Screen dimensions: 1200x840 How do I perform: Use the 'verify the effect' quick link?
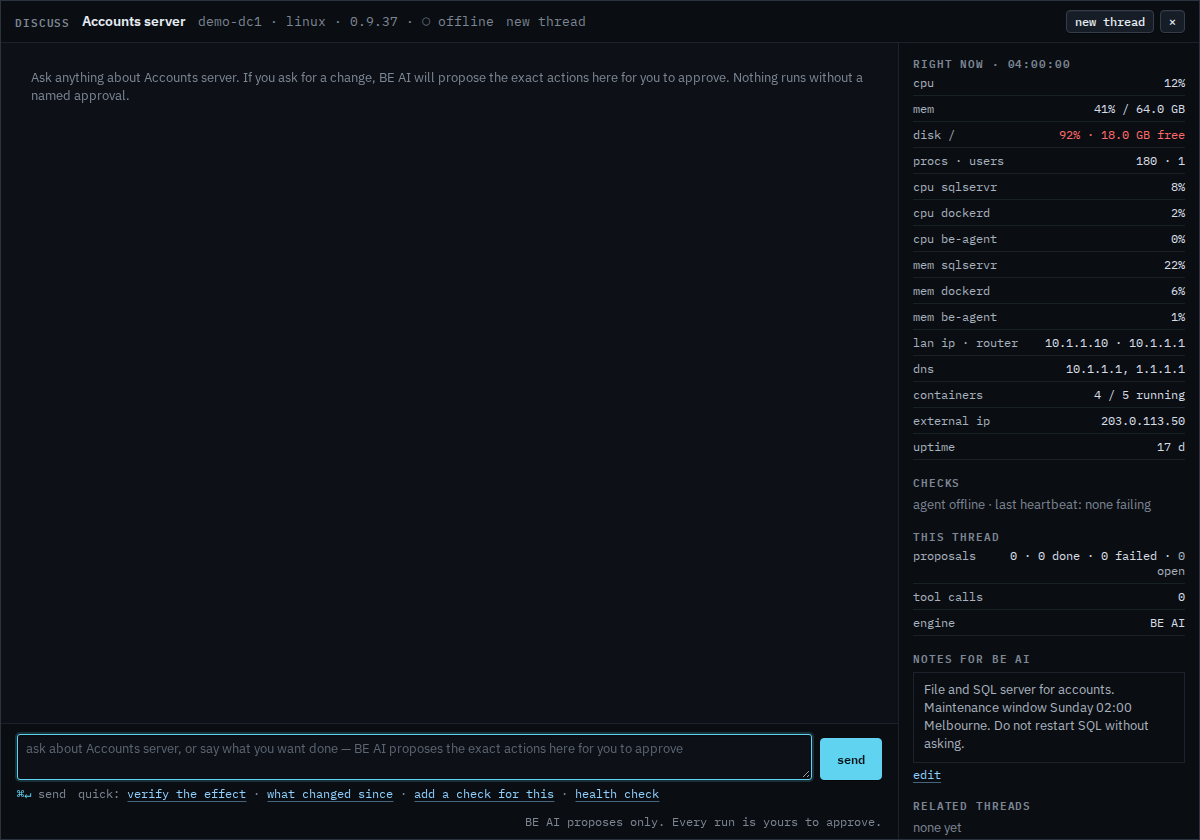pyautogui.click(x=186, y=794)
